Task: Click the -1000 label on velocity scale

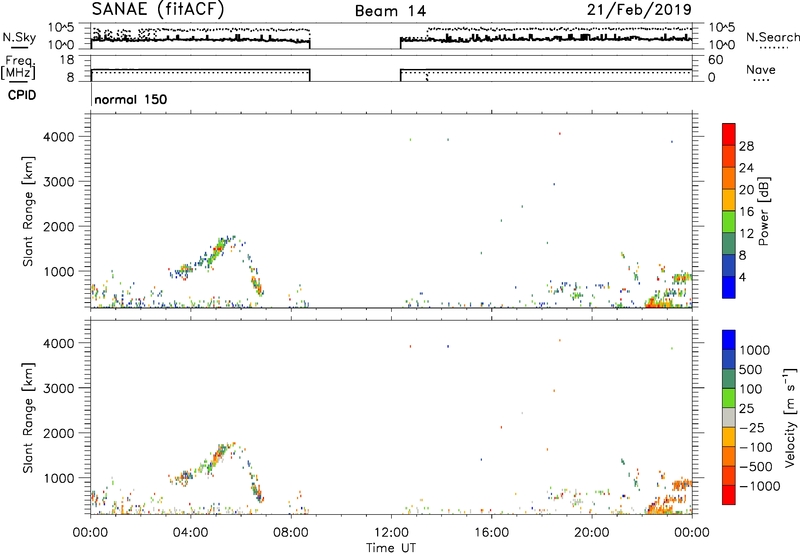Action: click(760, 486)
